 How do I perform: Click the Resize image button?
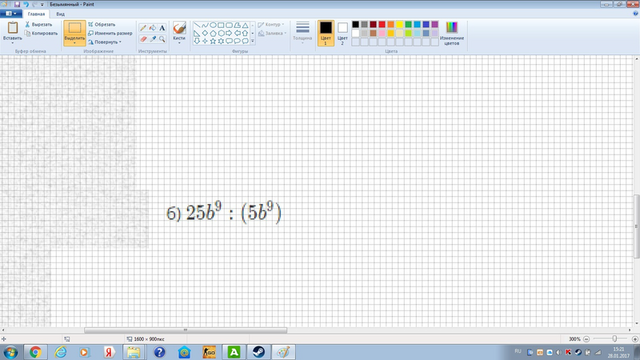click(x=110, y=33)
